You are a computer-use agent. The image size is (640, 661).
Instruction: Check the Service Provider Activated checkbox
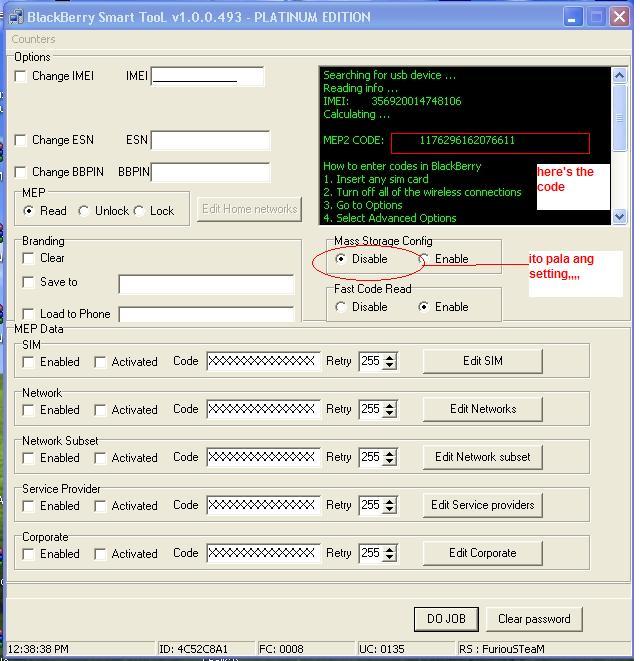100,506
